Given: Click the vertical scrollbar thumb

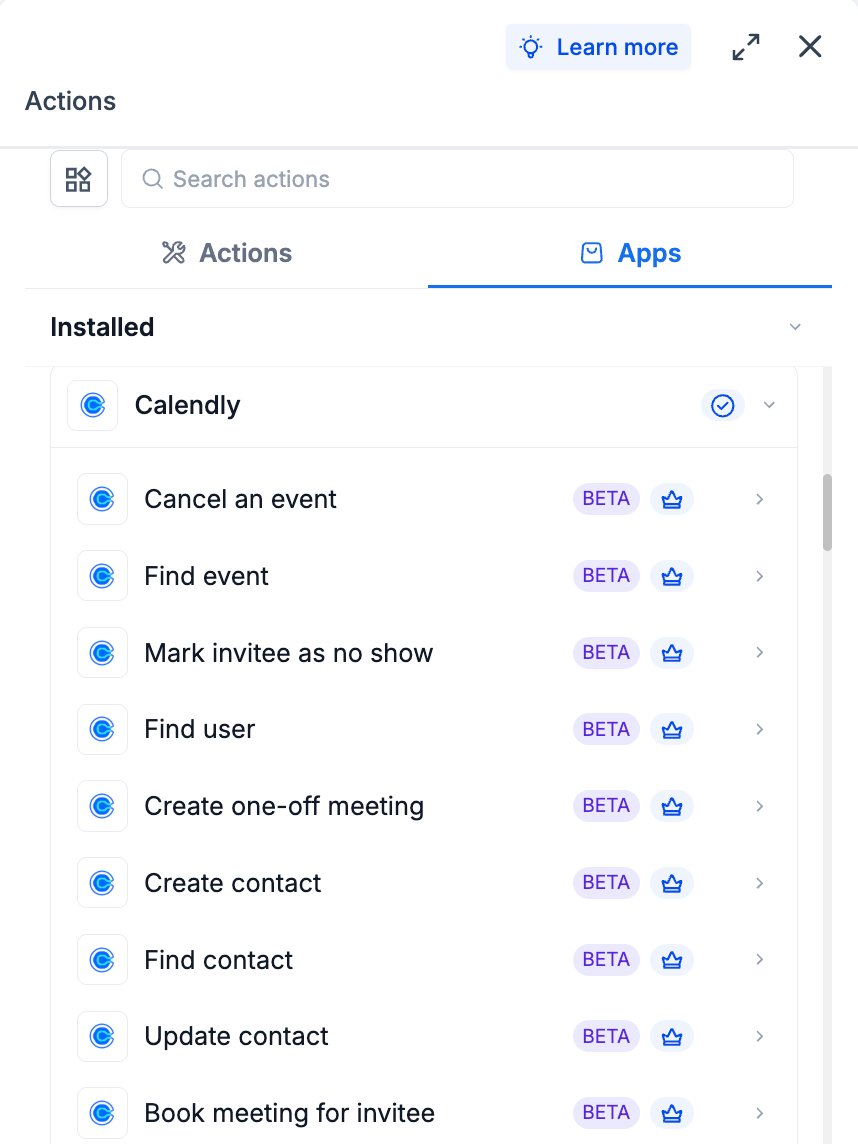Looking at the screenshot, I should pos(827,512).
